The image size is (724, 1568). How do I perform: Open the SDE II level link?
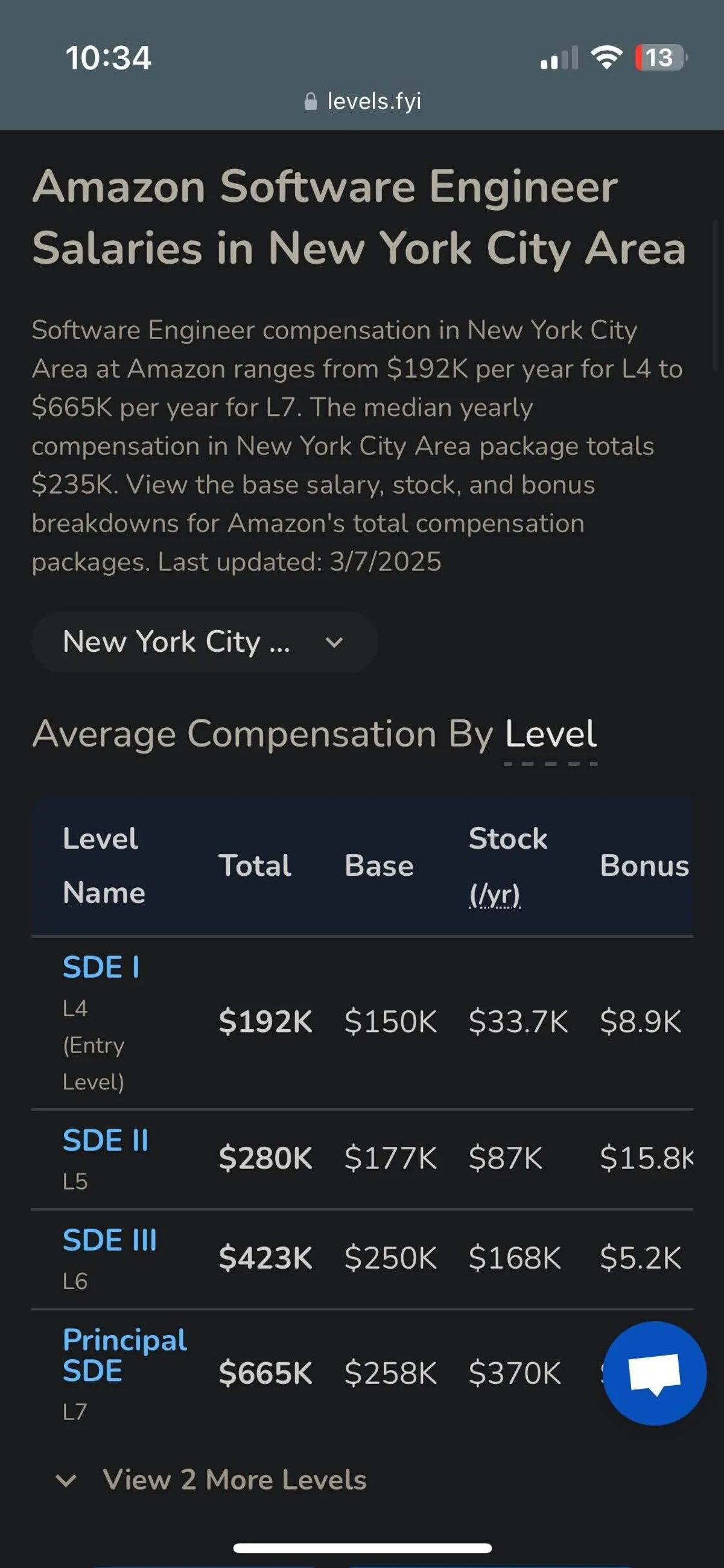(106, 1140)
